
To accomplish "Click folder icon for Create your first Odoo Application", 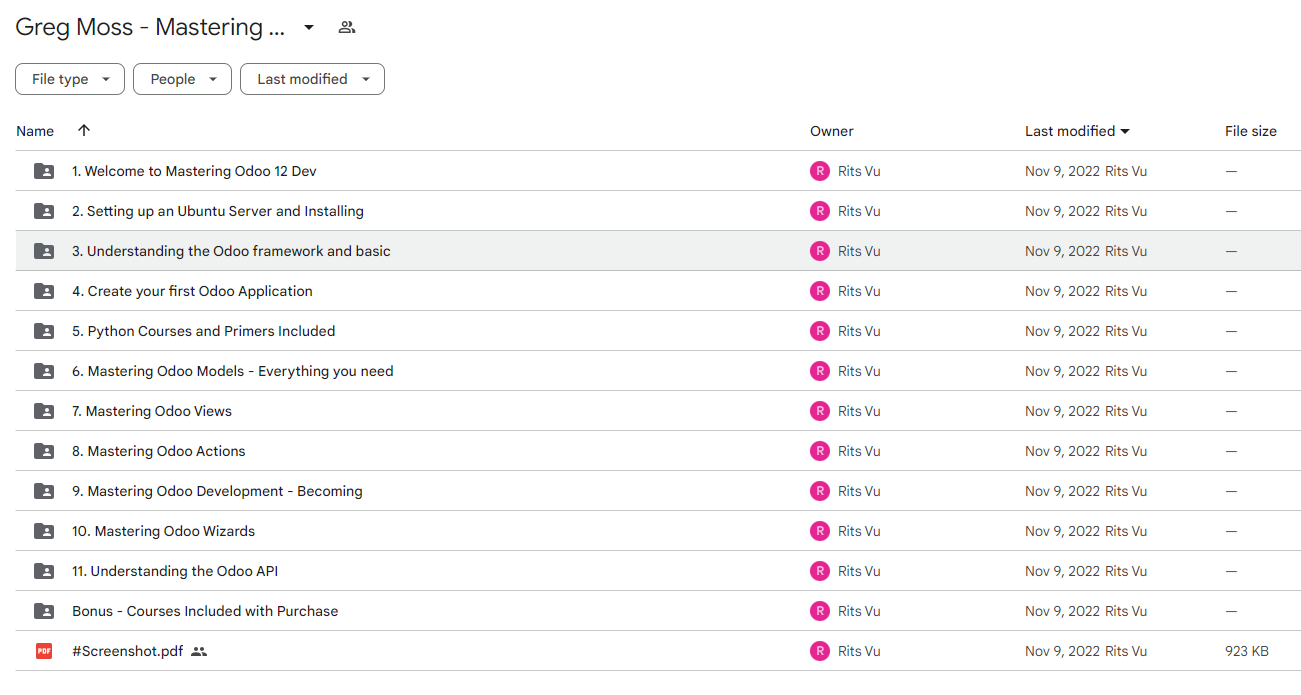I will coord(44,291).
